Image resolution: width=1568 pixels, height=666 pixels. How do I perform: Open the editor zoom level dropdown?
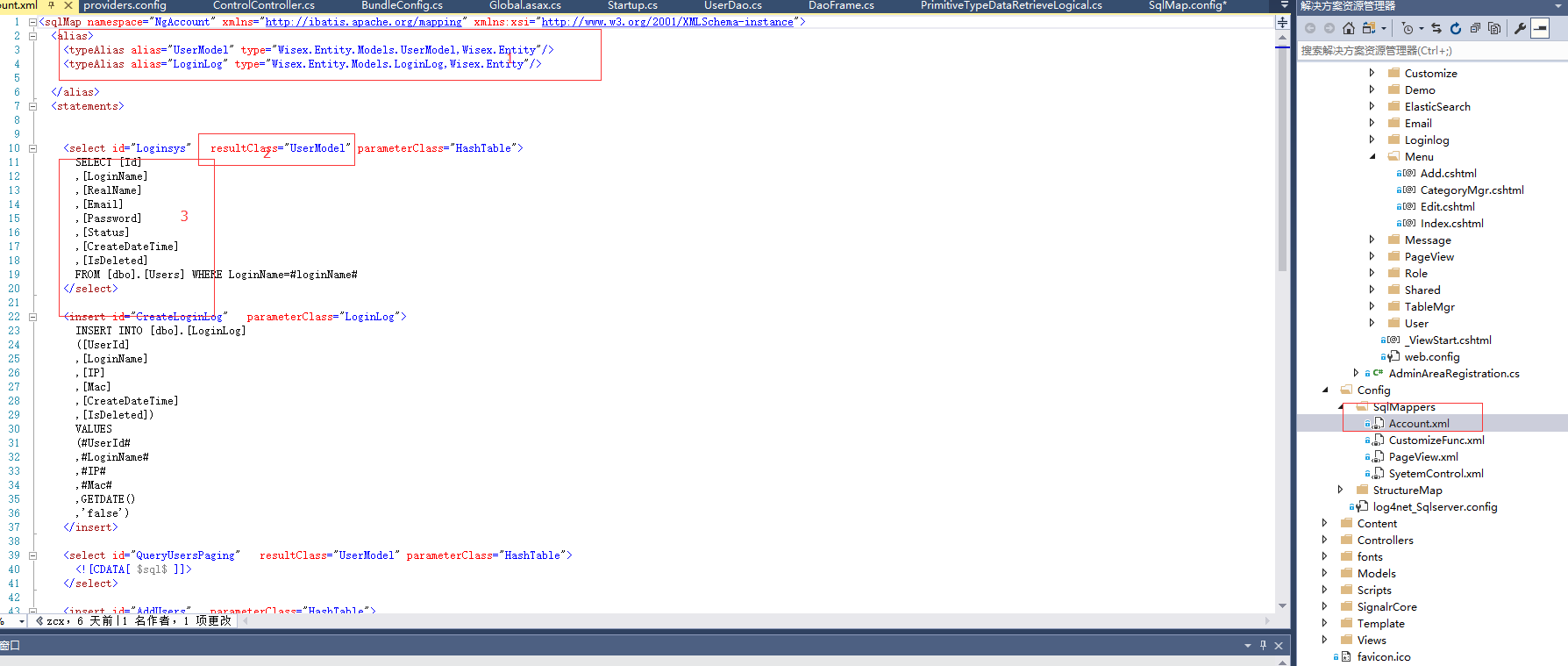(23, 620)
